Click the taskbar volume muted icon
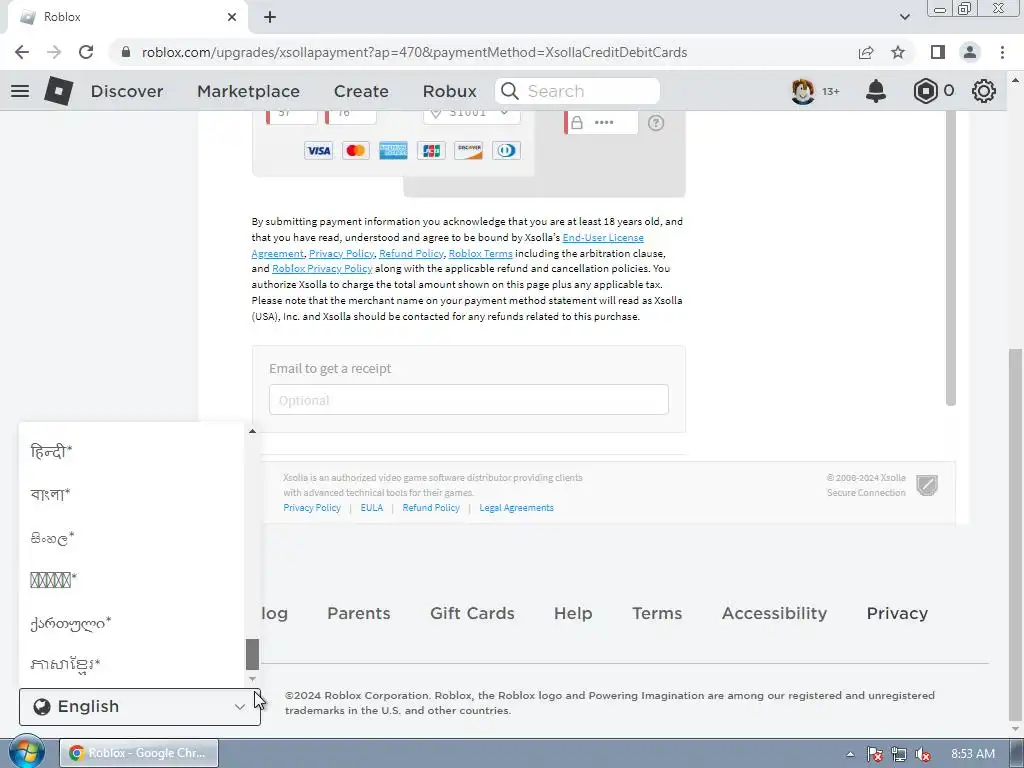This screenshot has height=768, width=1024. pos(923,754)
